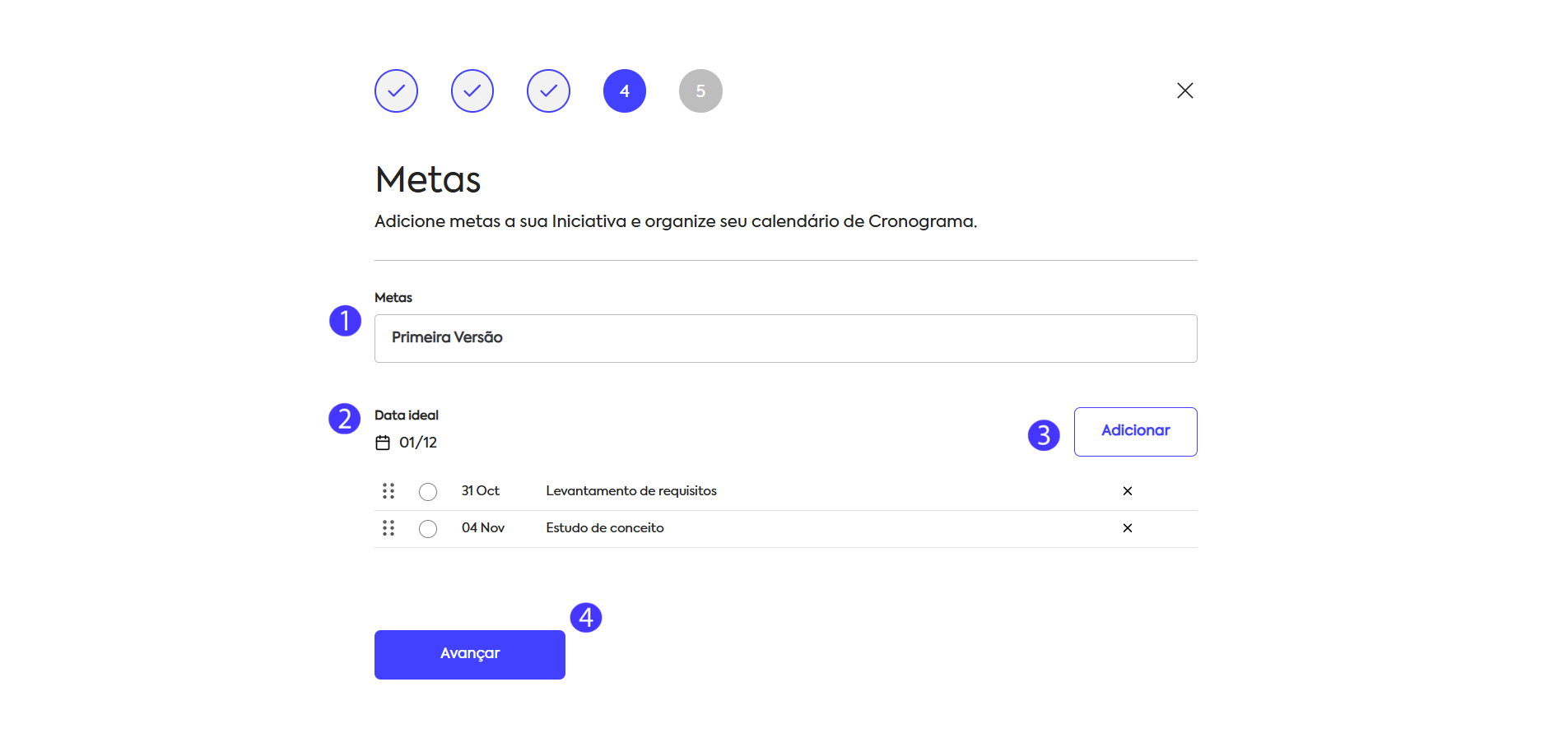1568x733 pixels.
Task: Select the Estudo de conceito goal title
Action: click(604, 528)
